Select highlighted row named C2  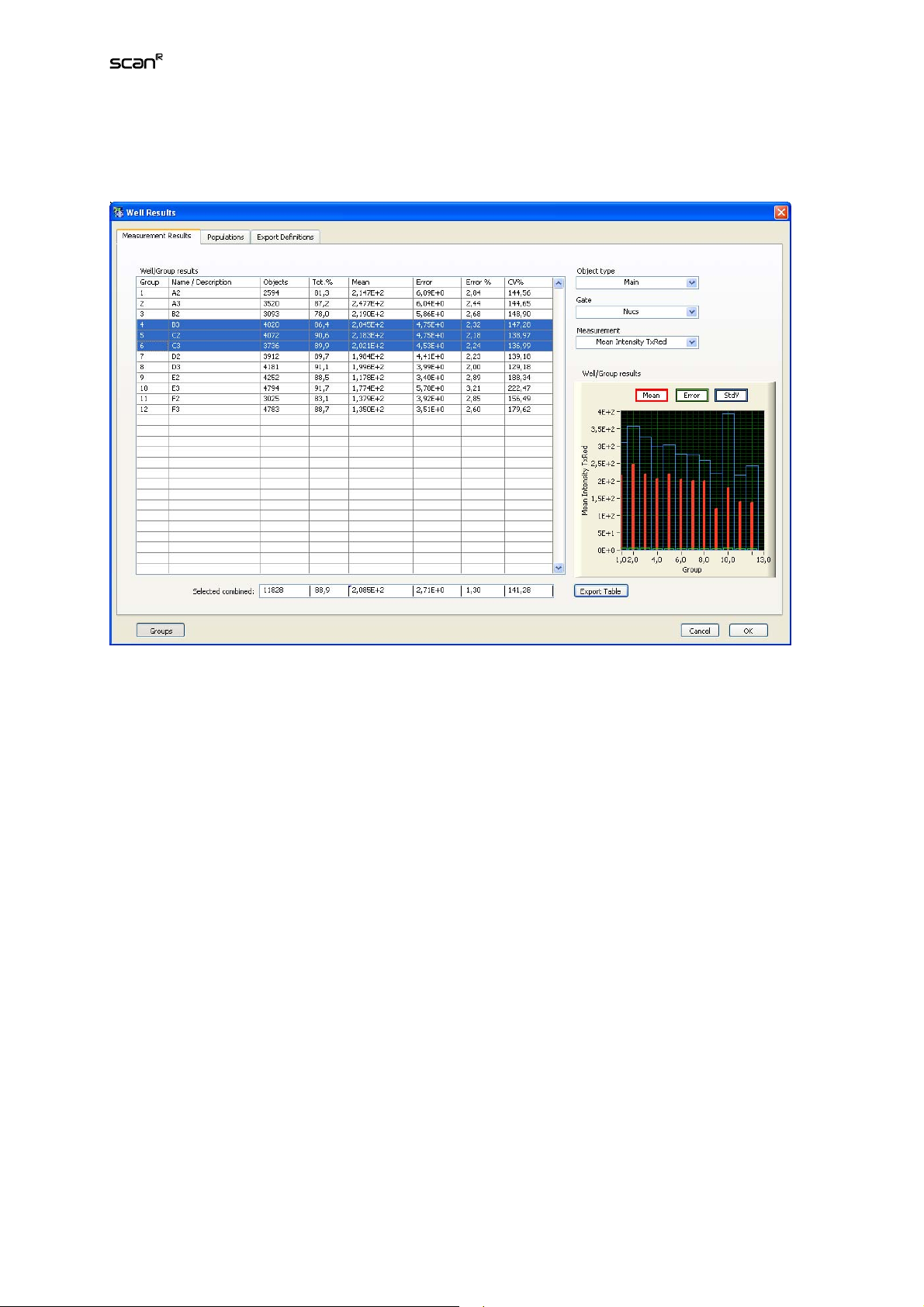click(x=344, y=336)
